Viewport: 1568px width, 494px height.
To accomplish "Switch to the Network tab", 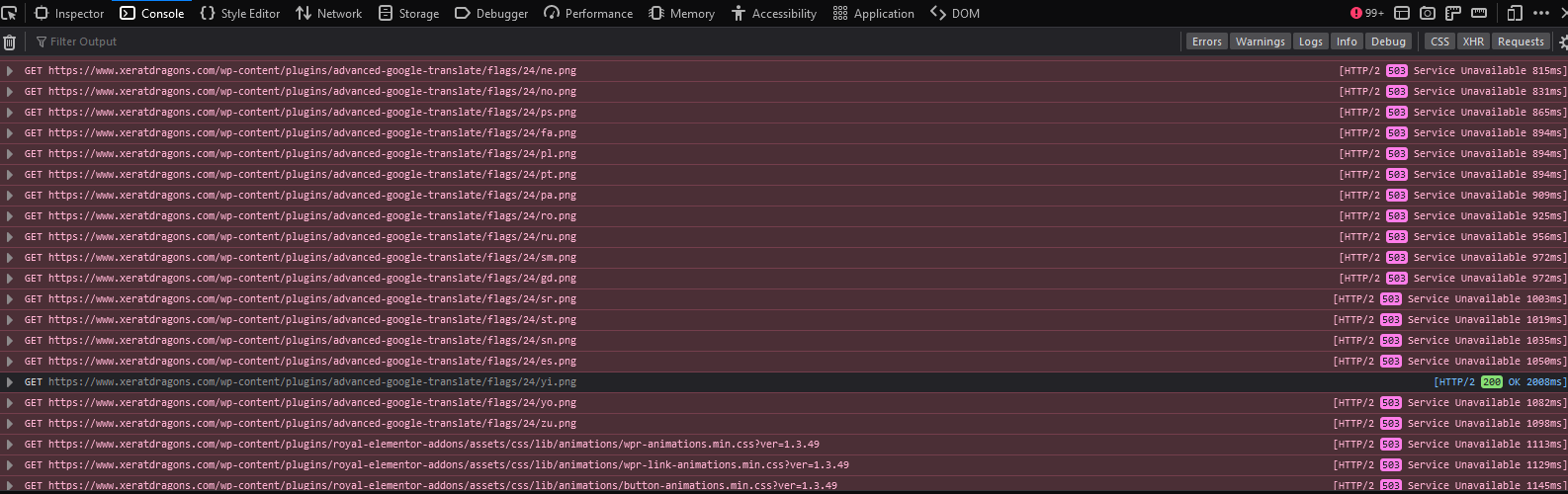I will pyautogui.click(x=328, y=14).
